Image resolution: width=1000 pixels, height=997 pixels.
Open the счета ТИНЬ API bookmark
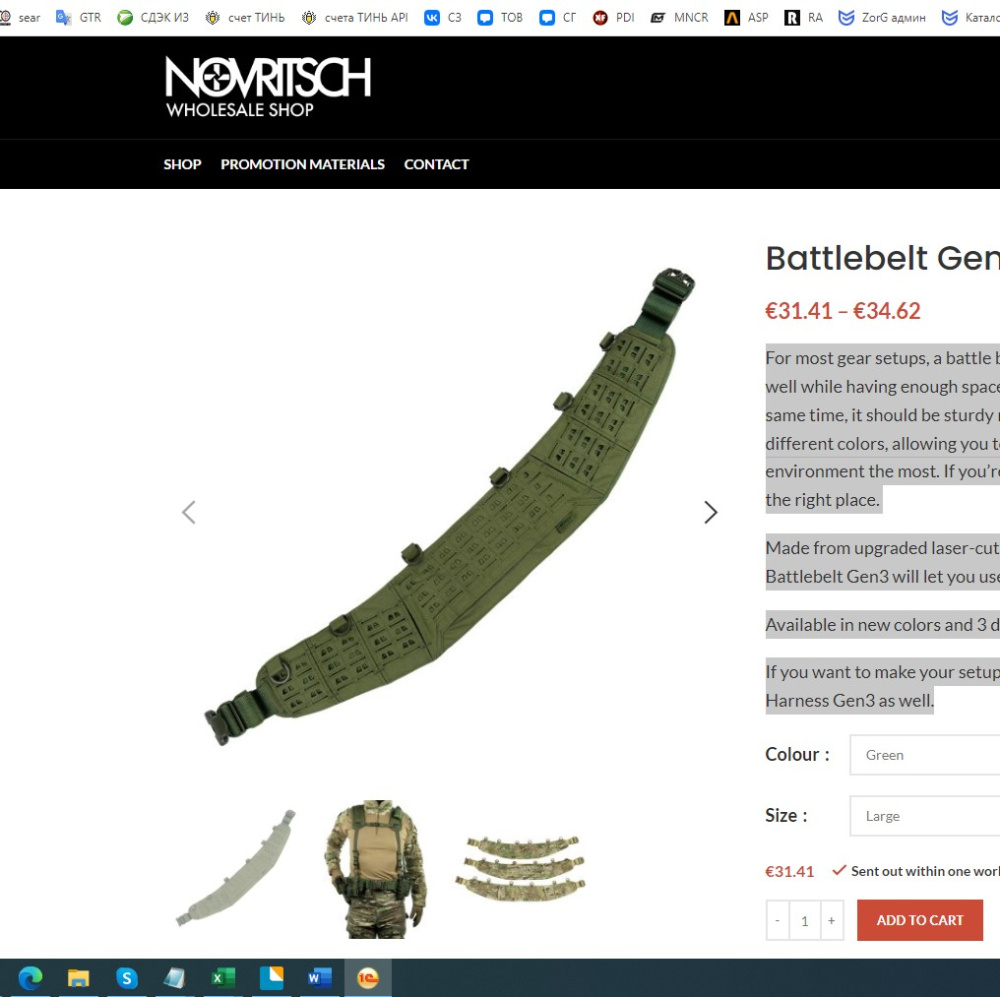click(355, 17)
